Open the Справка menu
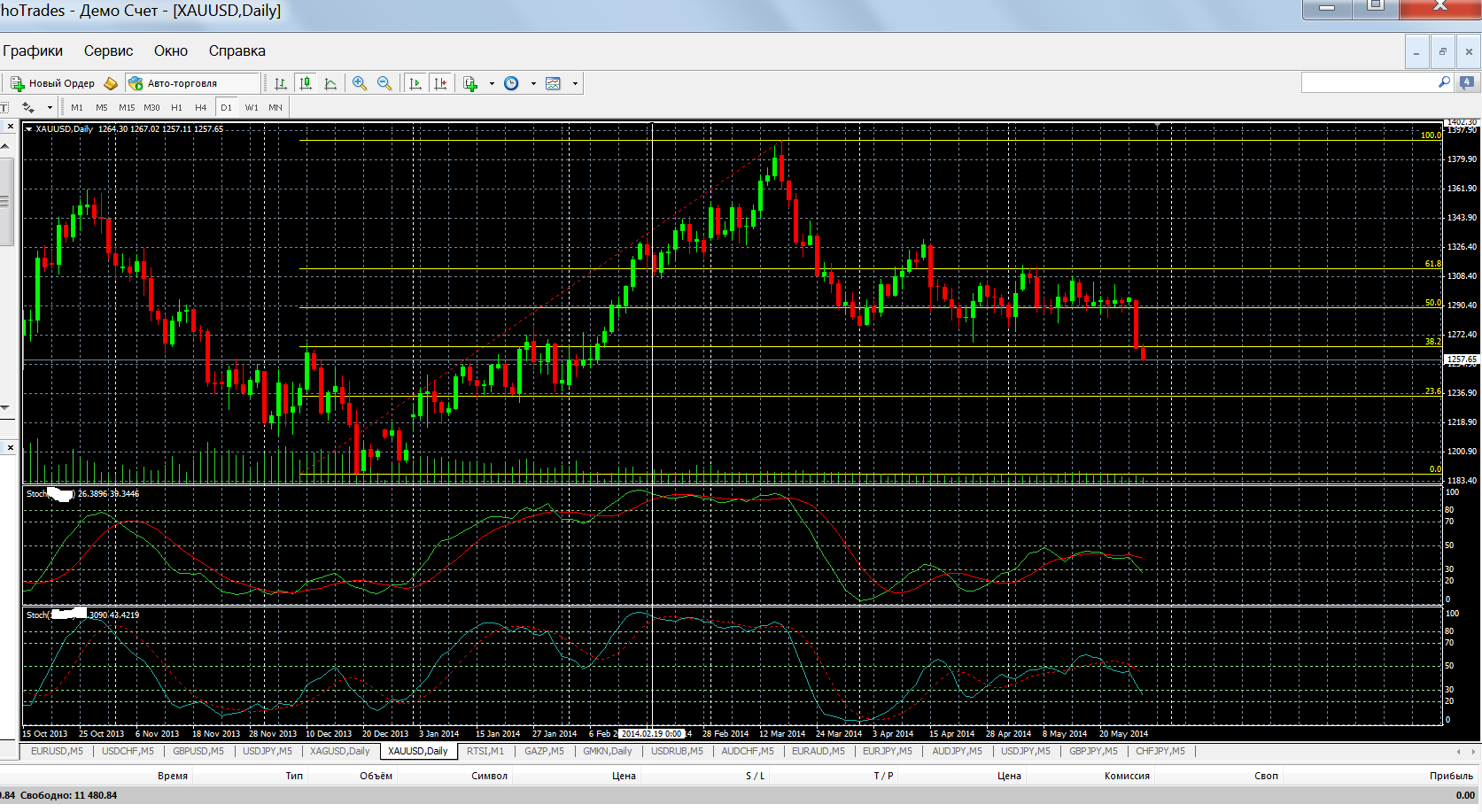The height and width of the screenshot is (812, 1482). pos(237,51)
